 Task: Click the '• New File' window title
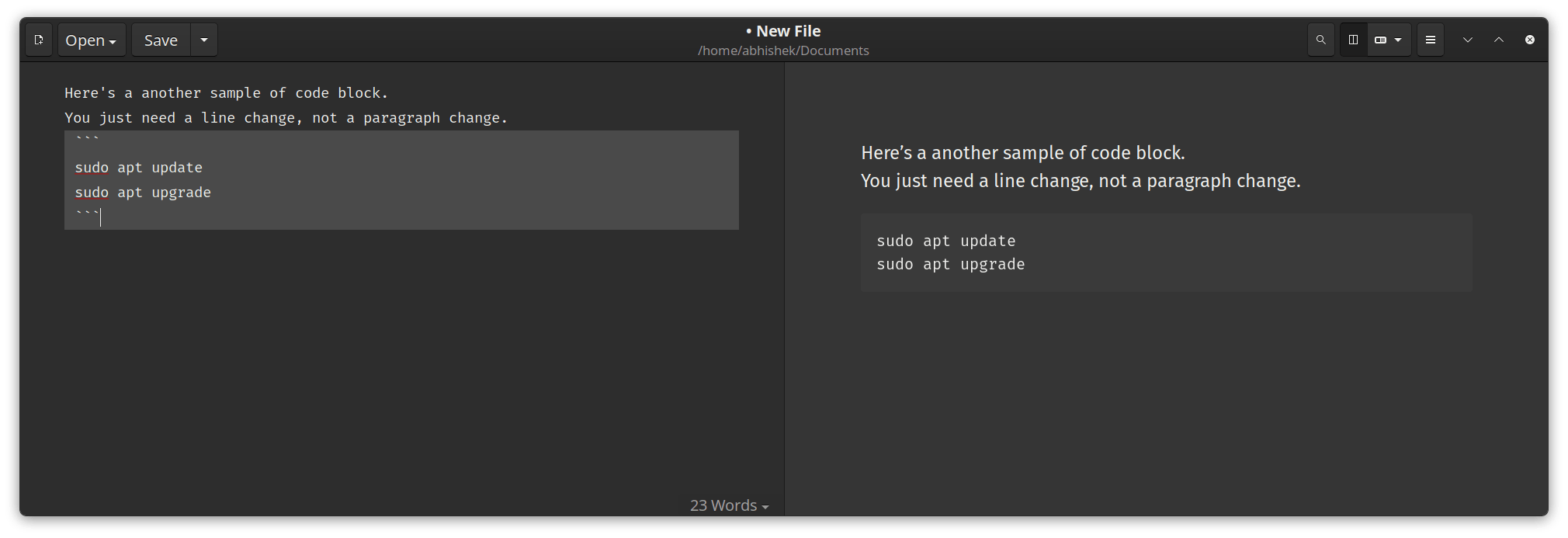(x=783, y=31)
